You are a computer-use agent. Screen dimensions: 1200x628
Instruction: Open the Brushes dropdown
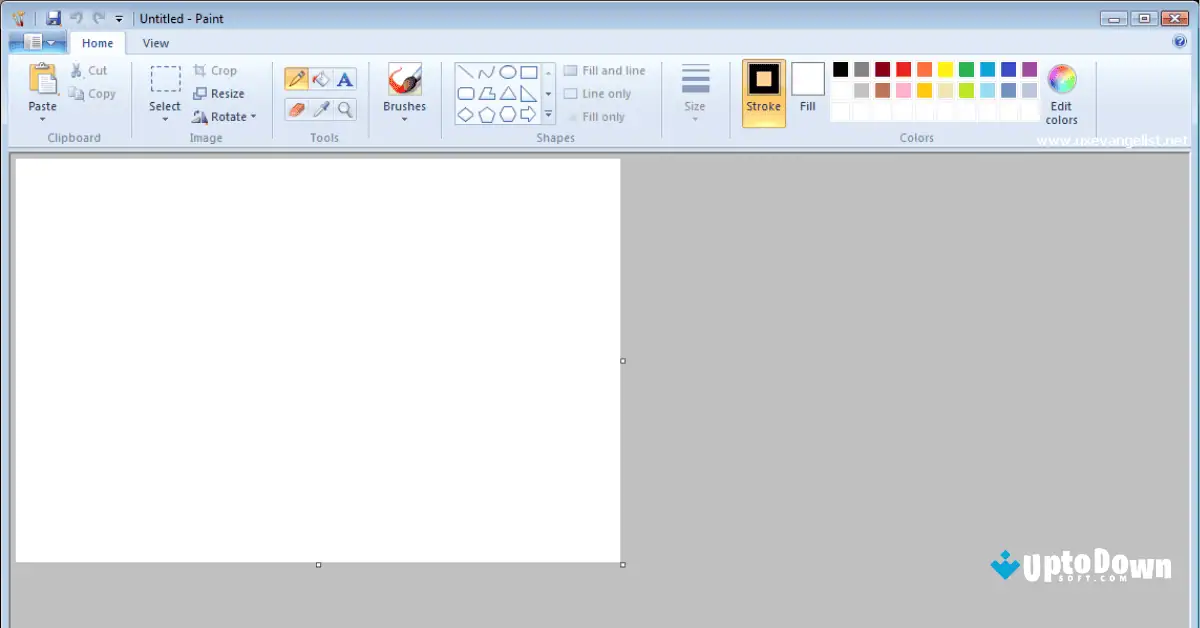[x=404, y=117]
